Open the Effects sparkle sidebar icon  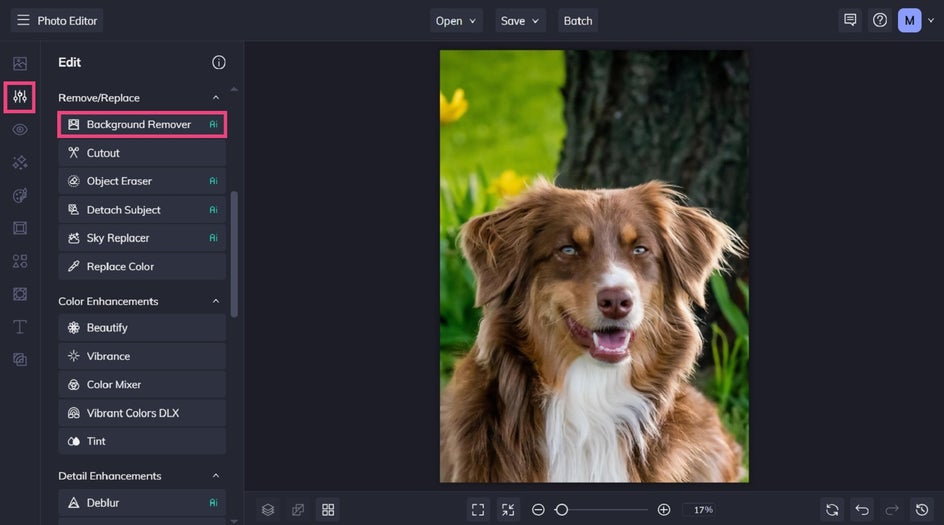pos(20,163)
